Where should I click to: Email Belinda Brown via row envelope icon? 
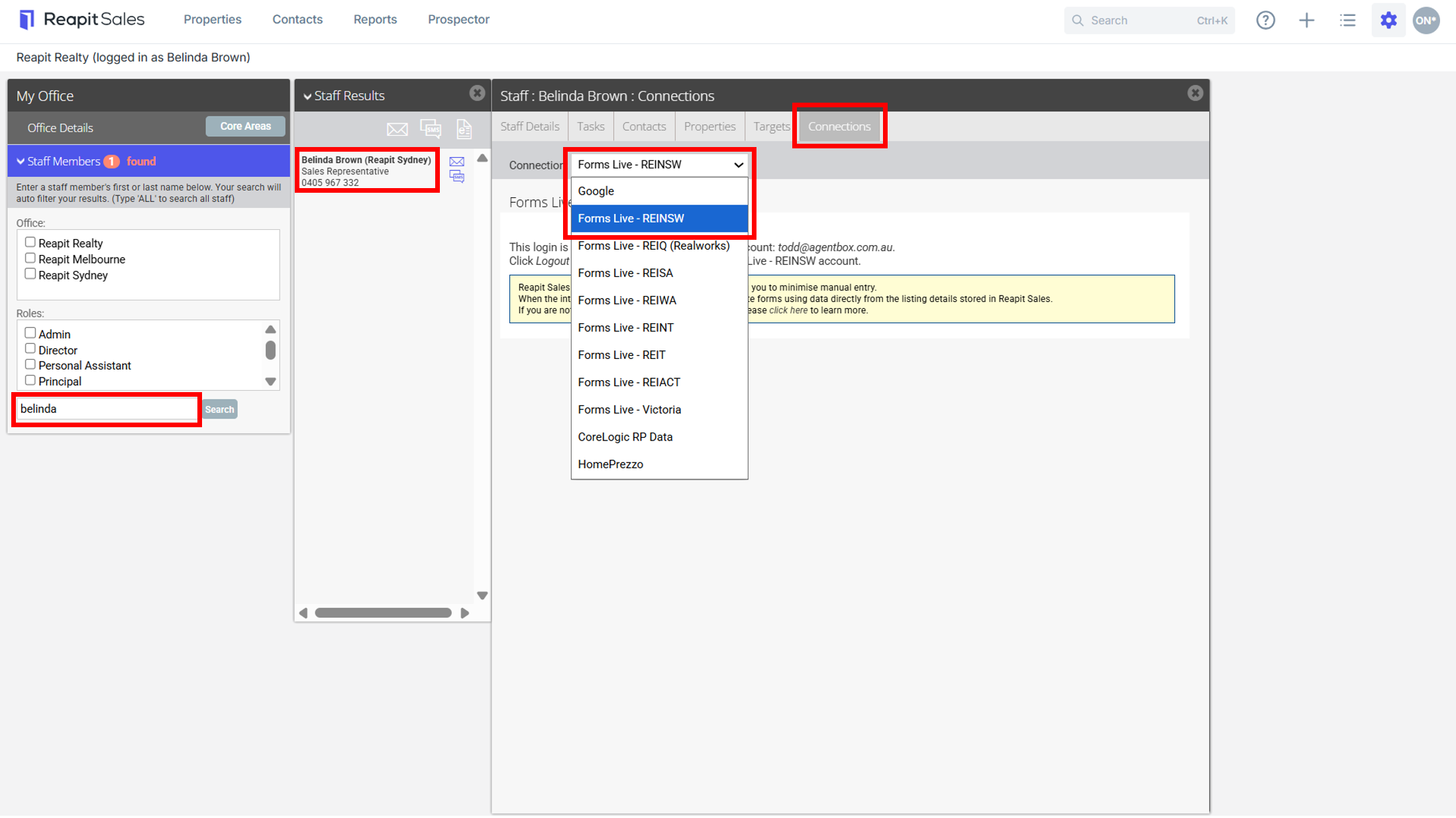pyautogui.click(x=456, y=162)
